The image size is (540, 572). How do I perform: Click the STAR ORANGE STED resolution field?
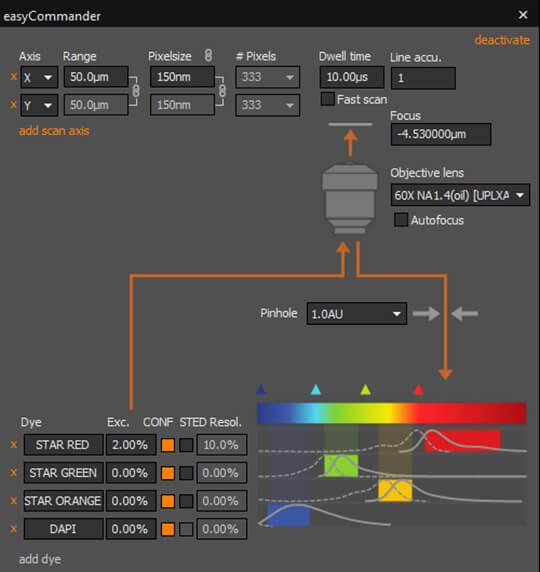222,501
